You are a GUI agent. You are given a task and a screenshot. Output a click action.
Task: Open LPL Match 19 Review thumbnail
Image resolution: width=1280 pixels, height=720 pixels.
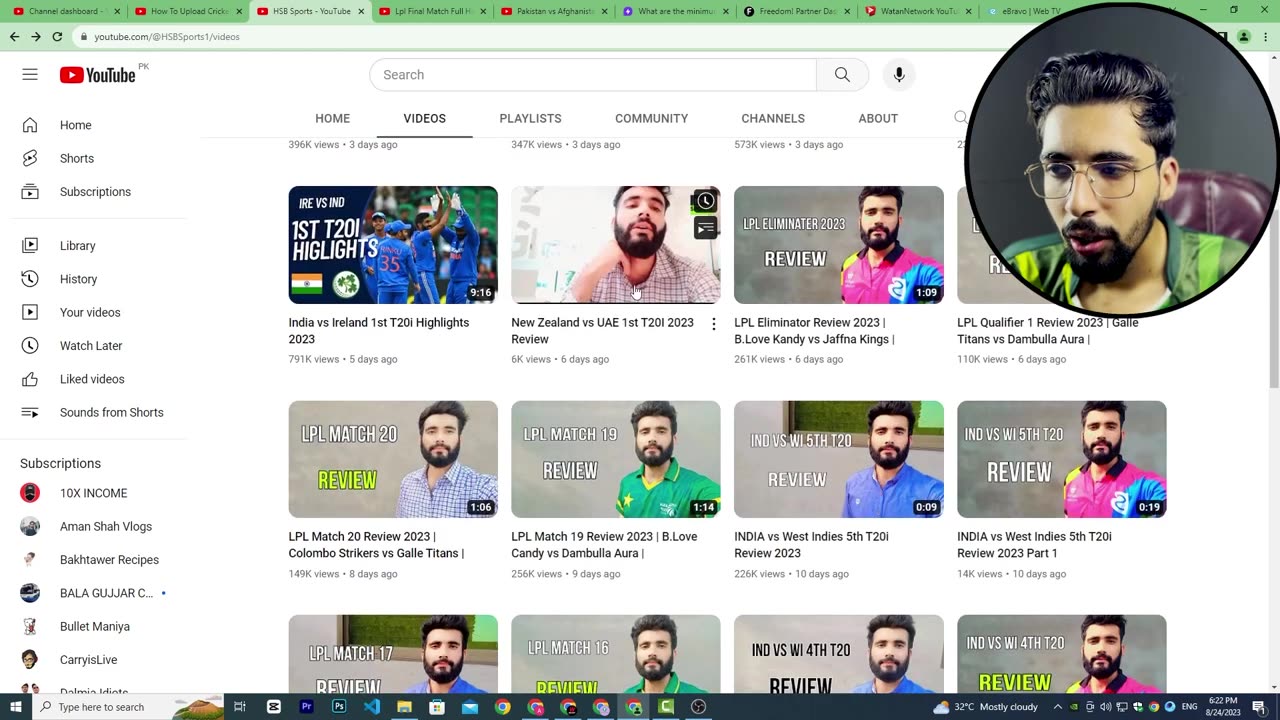point(616,459)
